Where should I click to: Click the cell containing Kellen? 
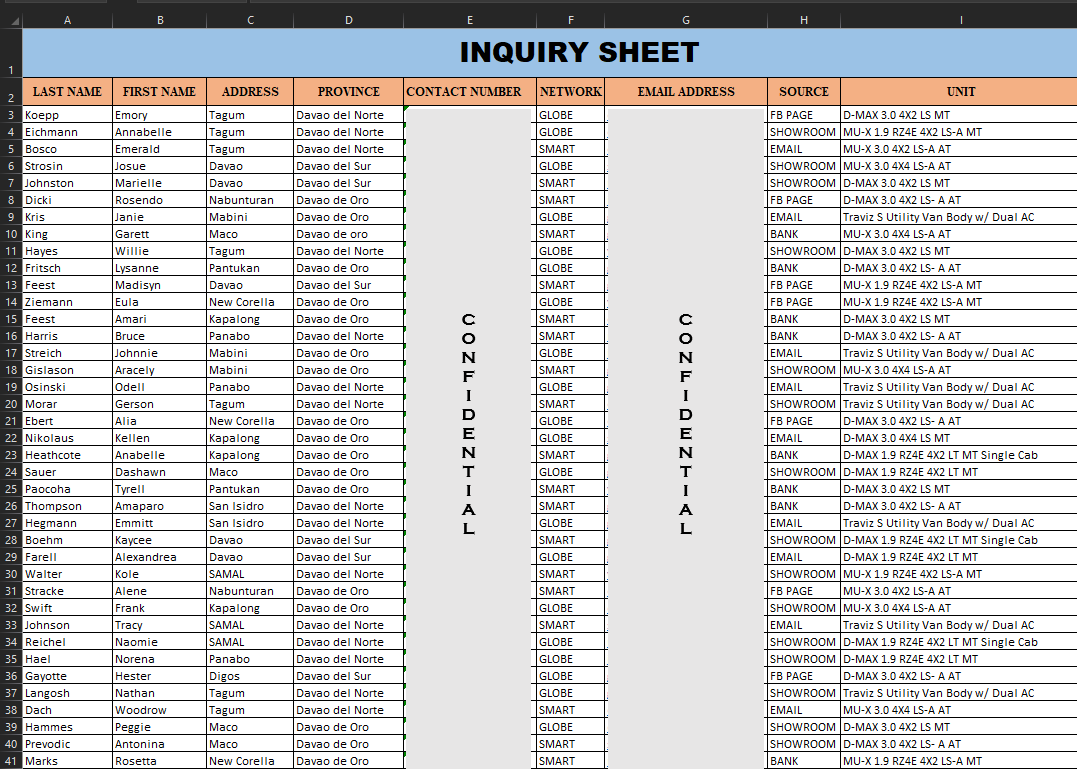[x=159, y=438]
